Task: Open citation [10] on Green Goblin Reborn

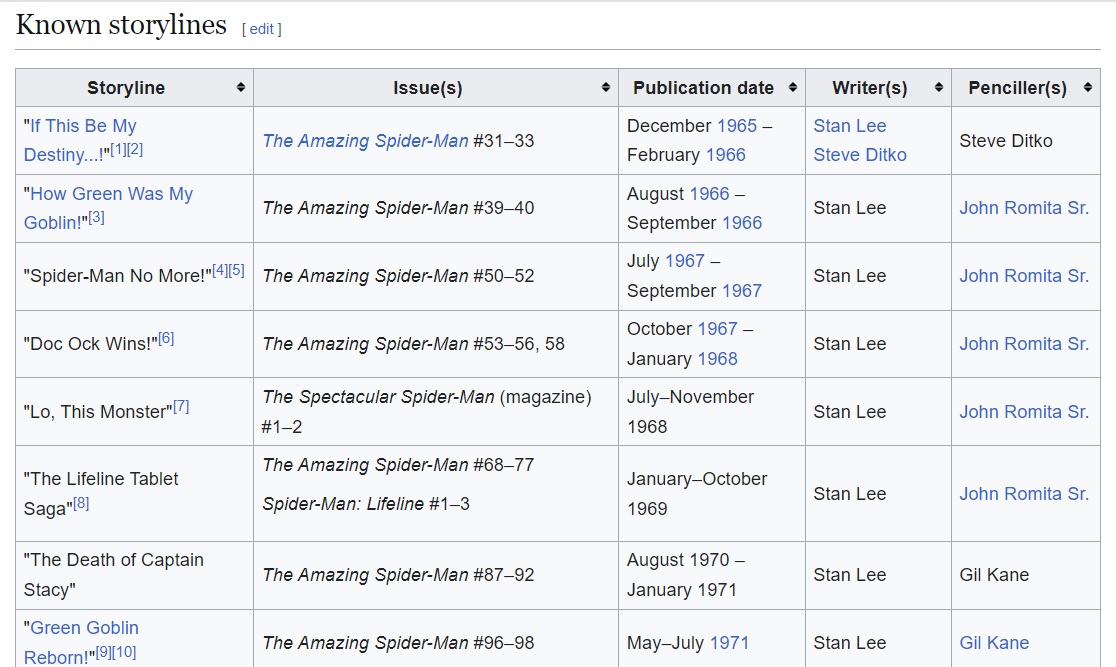Action: pos(124,651)
